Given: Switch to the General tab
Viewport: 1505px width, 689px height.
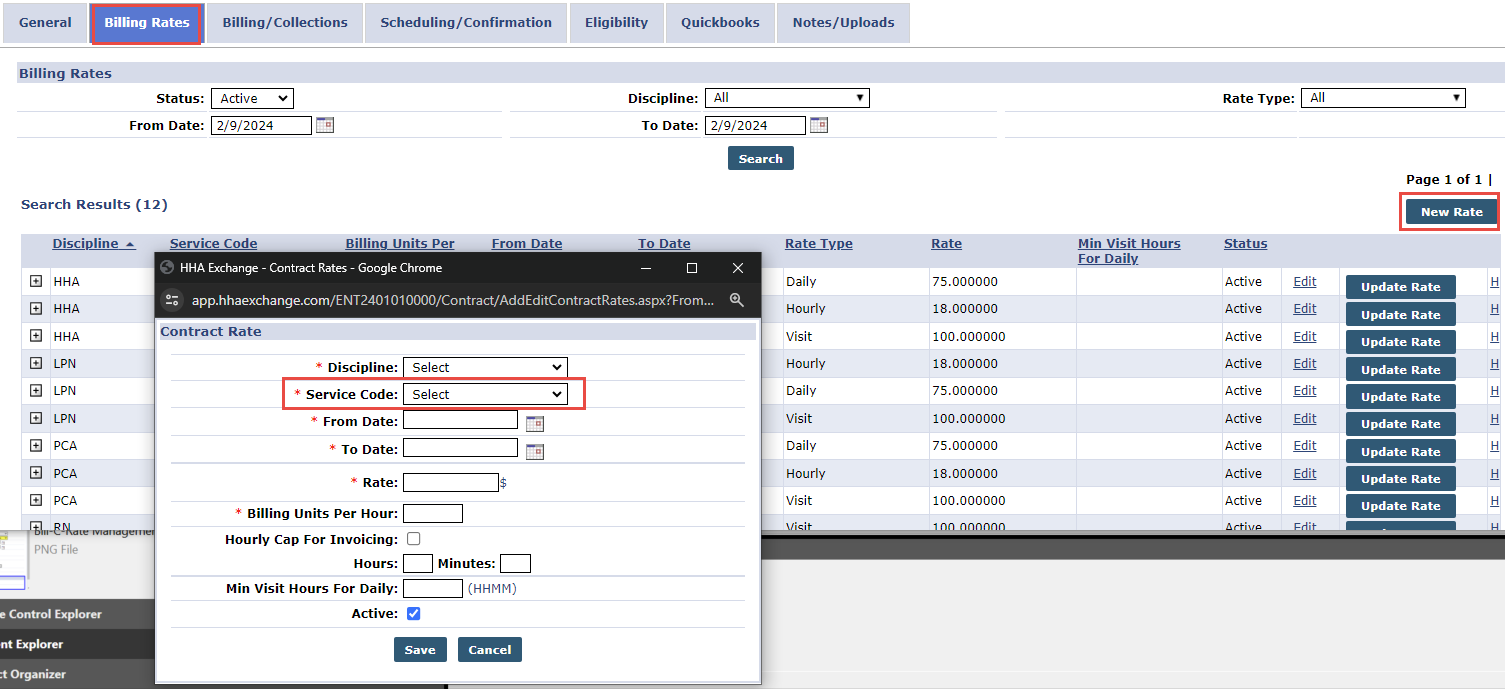Looking at the screenshot, I should pos(45,22).
